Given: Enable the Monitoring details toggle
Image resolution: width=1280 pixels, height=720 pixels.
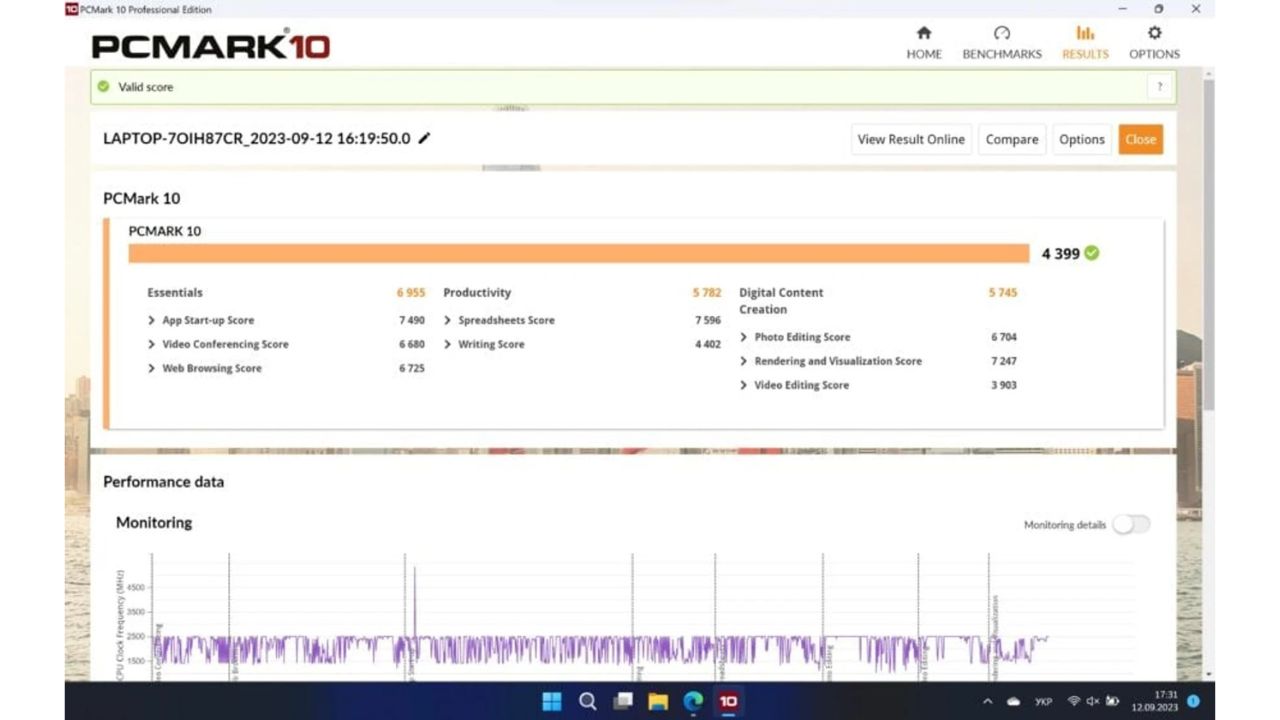Looking at the screenshot, I should [1131, 525].
